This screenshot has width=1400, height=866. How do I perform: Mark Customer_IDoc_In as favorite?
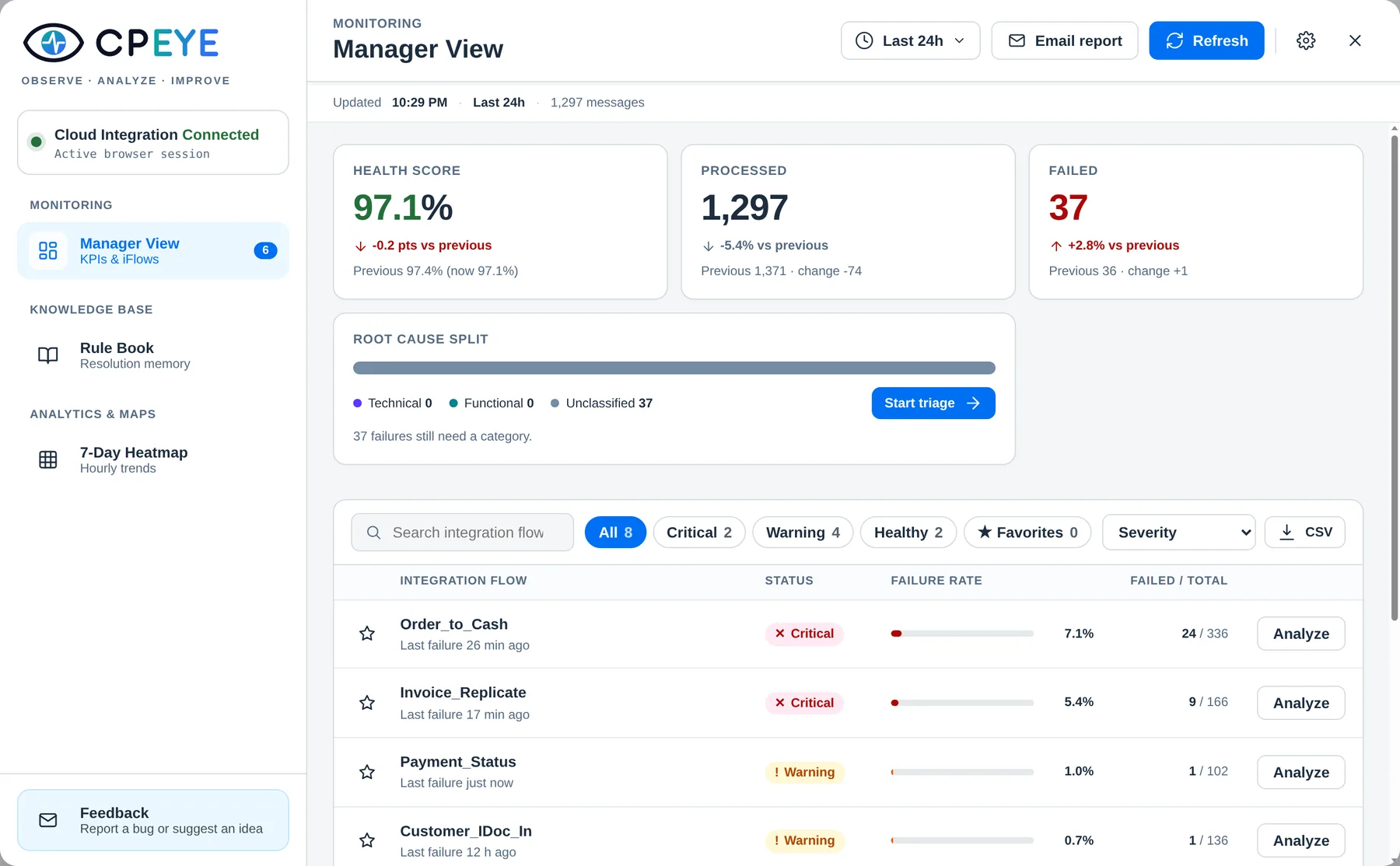coord(367,840)
